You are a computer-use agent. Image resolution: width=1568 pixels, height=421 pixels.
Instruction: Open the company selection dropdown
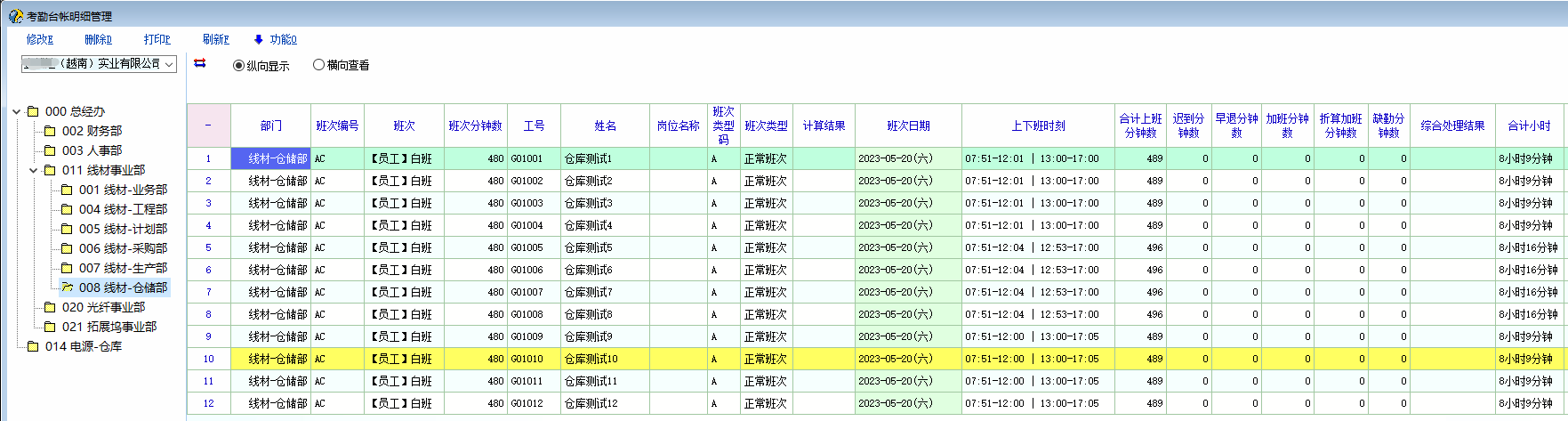pyautogui.click(x=168, y=64)
